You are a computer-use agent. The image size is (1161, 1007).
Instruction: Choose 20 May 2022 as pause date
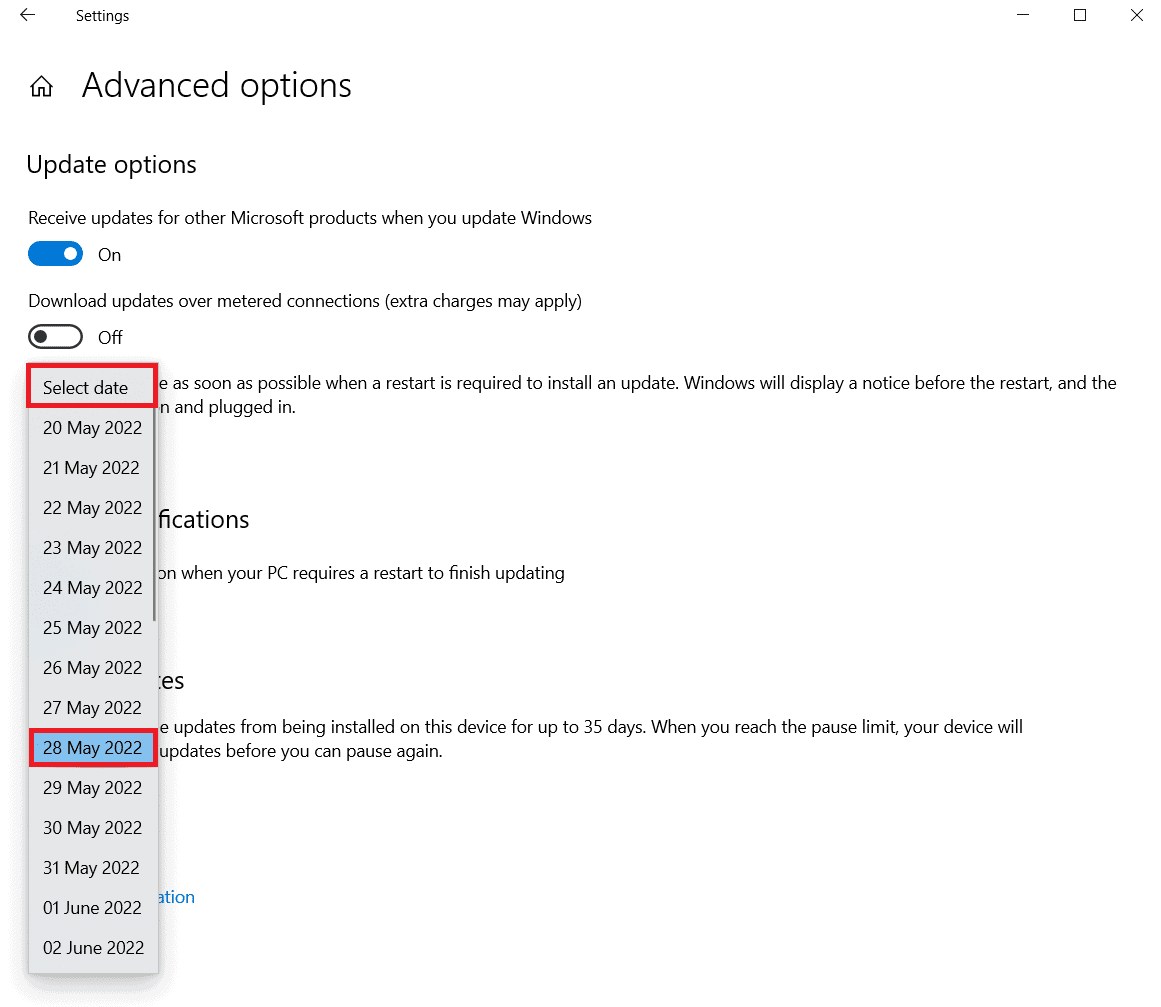coord(92,427)
